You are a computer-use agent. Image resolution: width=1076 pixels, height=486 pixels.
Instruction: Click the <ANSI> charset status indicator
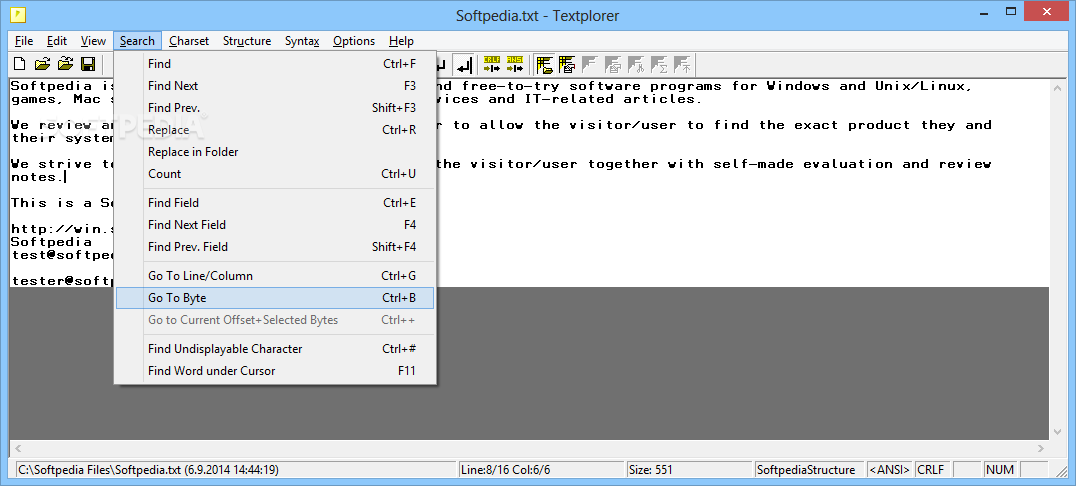890,470
